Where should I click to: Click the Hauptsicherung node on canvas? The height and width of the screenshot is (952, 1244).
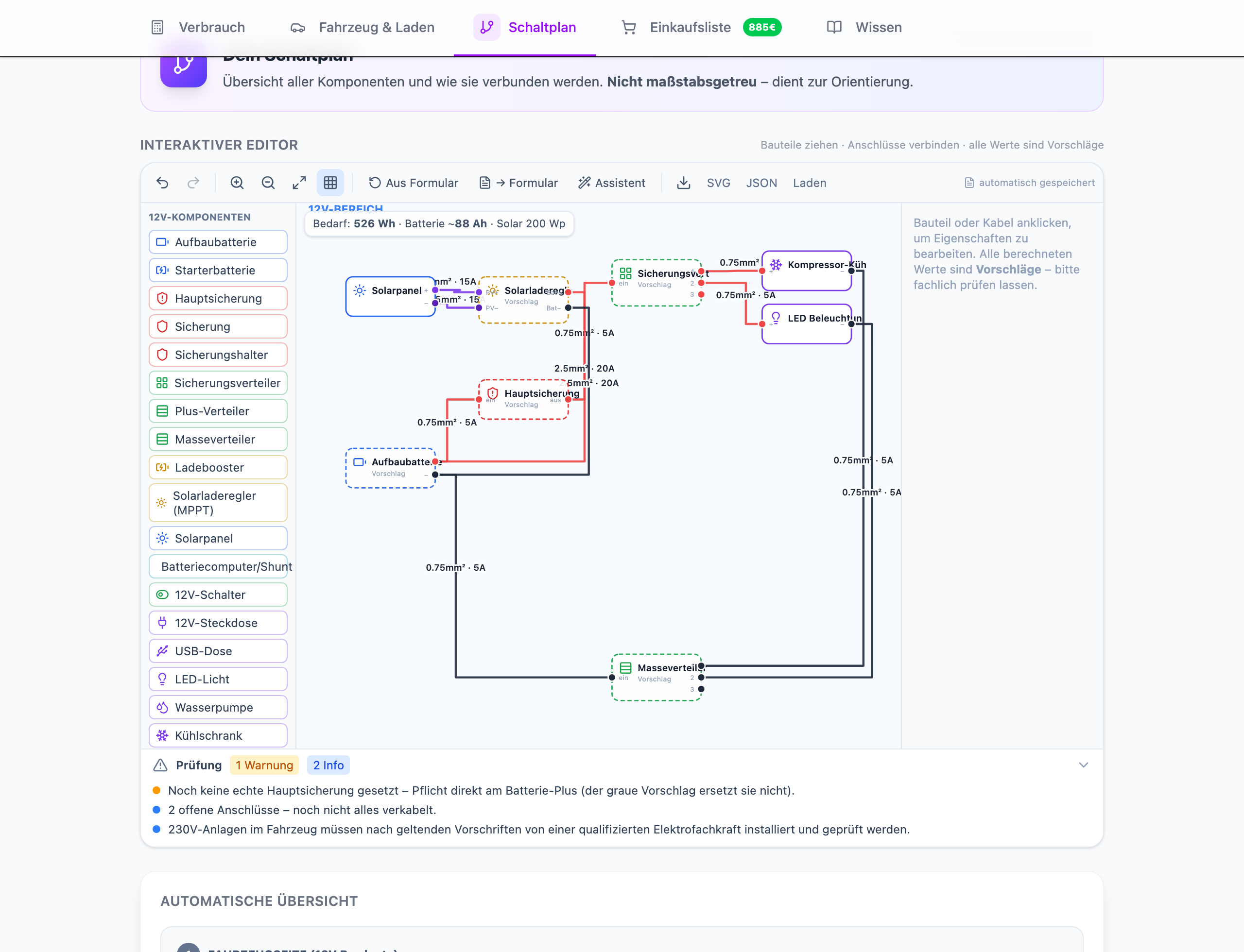tap(523, 399)
